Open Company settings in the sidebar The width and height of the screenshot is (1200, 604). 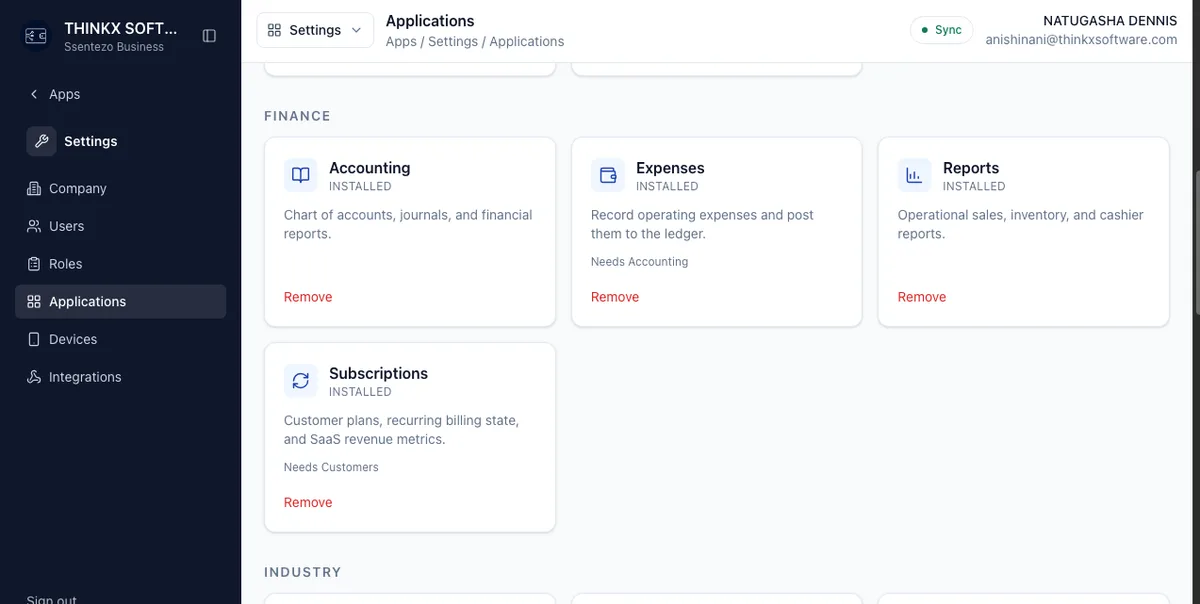120,188
